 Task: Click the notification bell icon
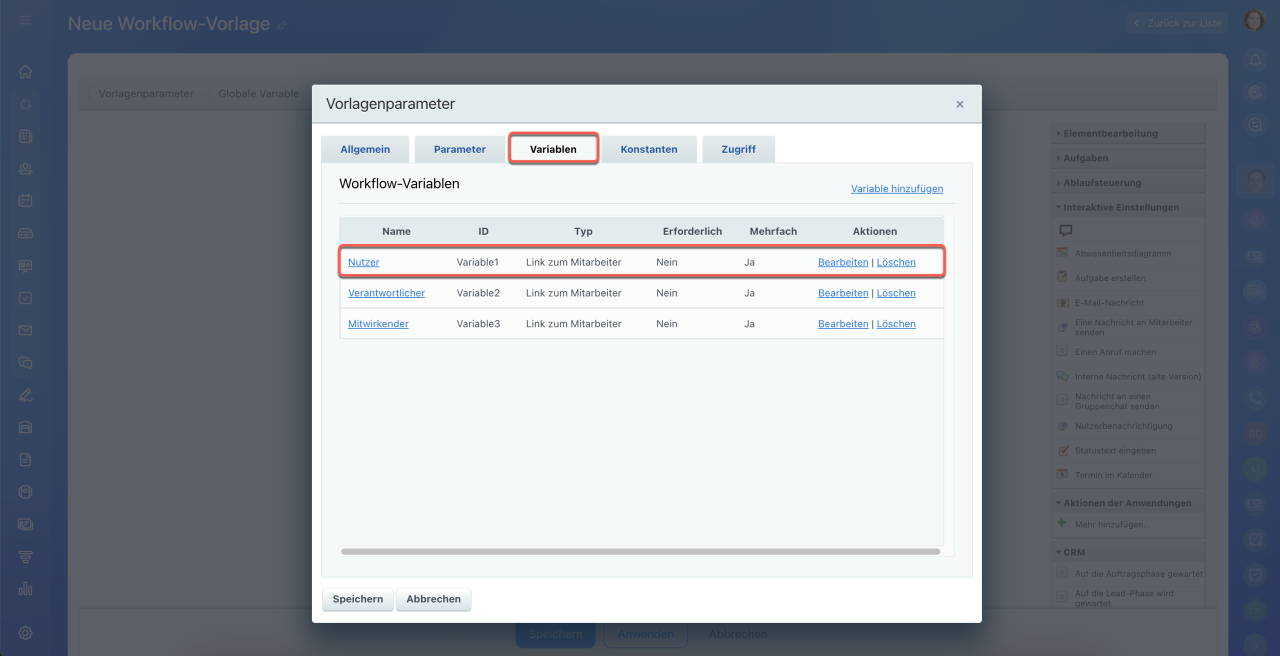[1255, 61]
